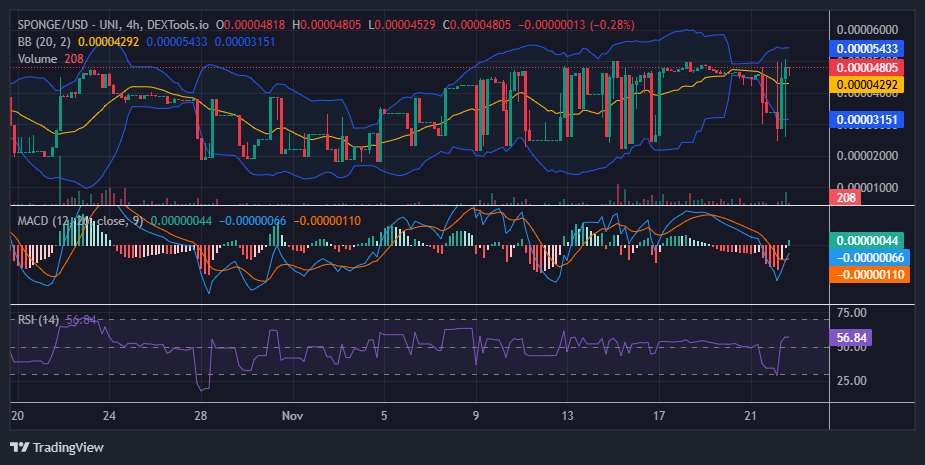Click the purple 56.84 RSI value tag

click(851, 338)
